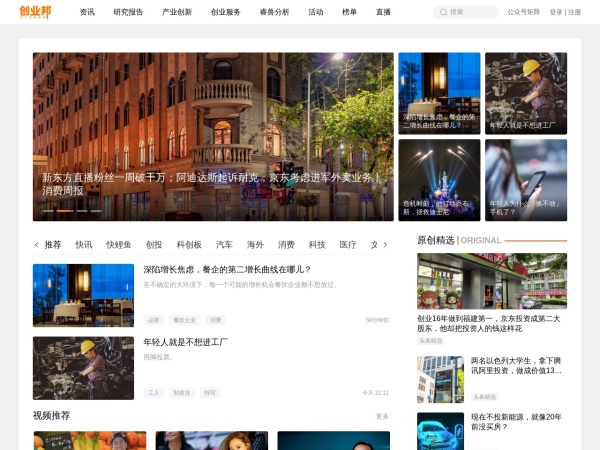Open the 产业创新 navigation menu
This screenshot has height=450, width=600.
pos(177,12)
